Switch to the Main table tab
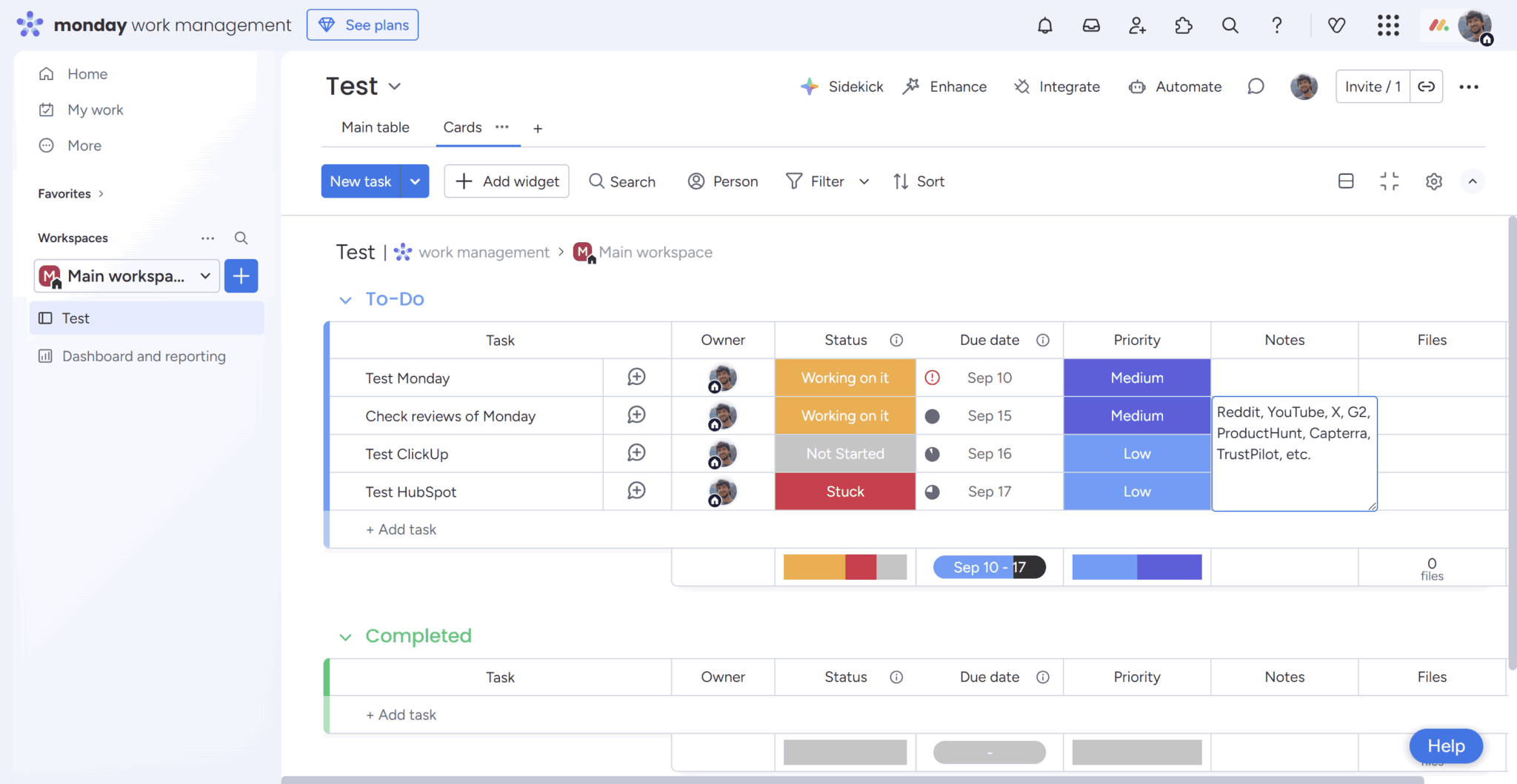Image resolution: width=1517 pixels, height=784 pixels. (x=376, y=127)
